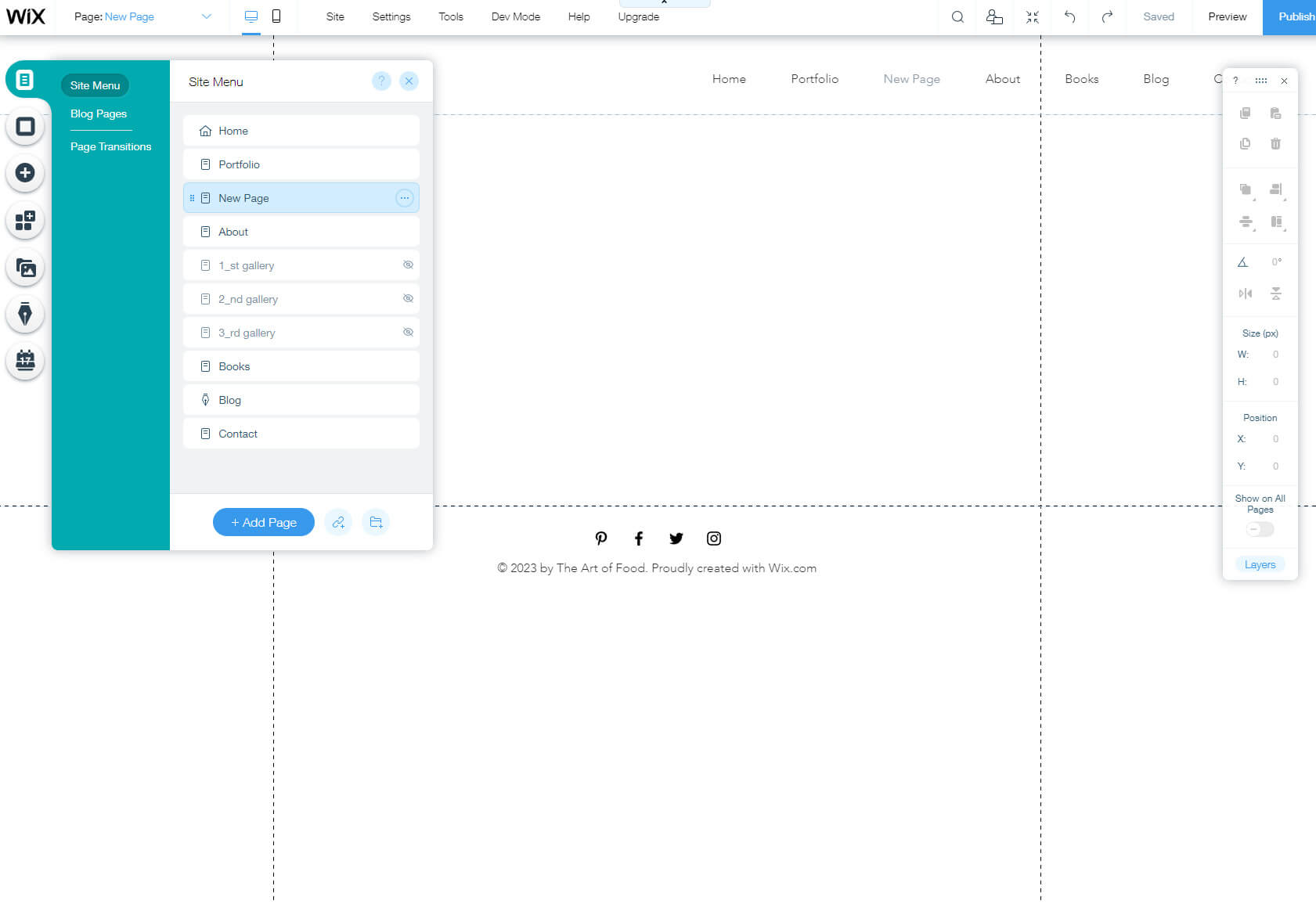Open the Media panel
The image size is (1316, 904).
click(26, 267)
